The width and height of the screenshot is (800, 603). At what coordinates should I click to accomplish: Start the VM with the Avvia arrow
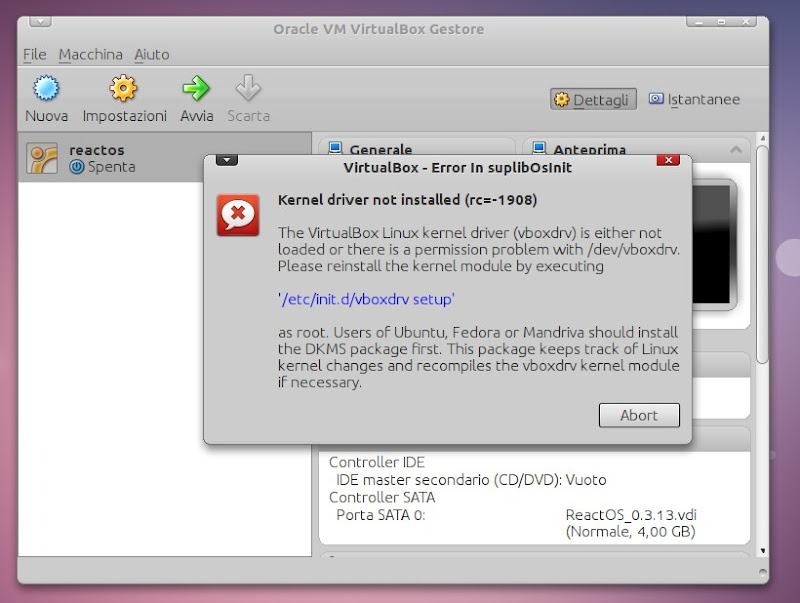click(196, 88)
